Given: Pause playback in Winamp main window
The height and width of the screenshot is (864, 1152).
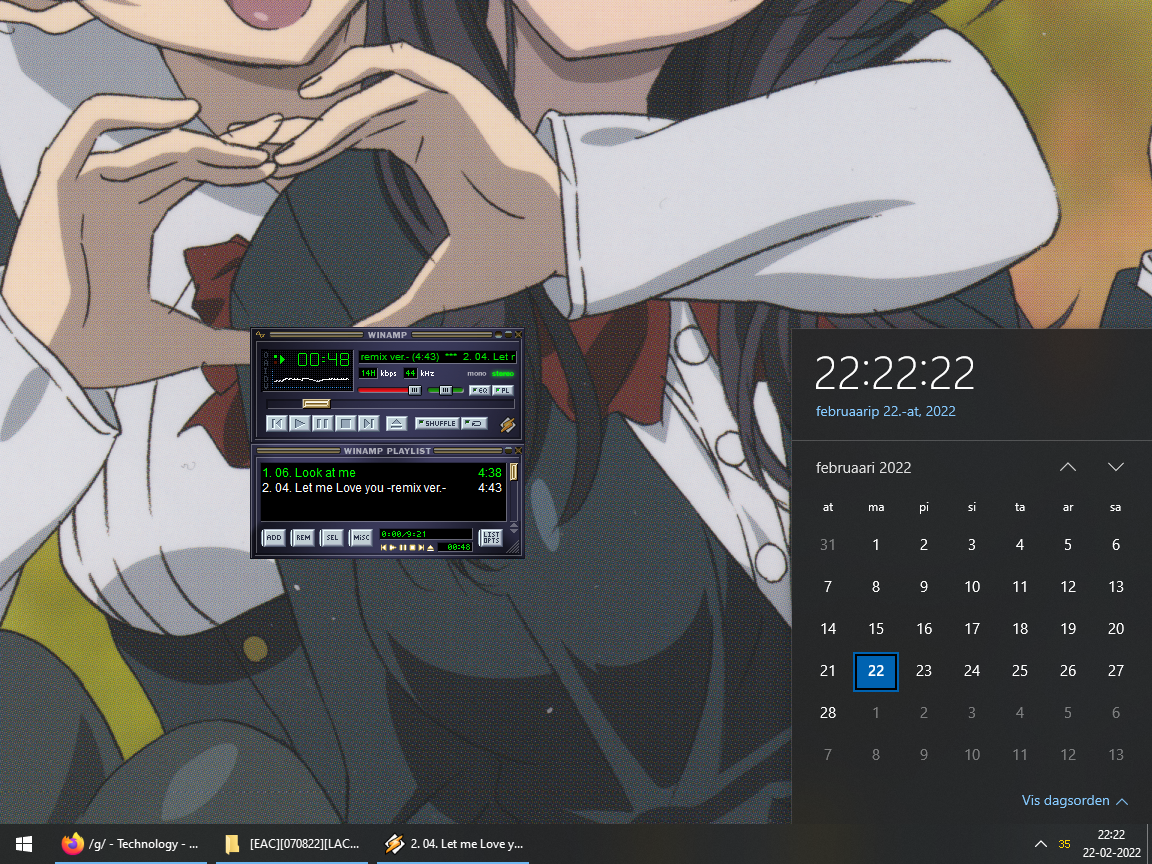Looking at the screenshot, I should point(323,423).
